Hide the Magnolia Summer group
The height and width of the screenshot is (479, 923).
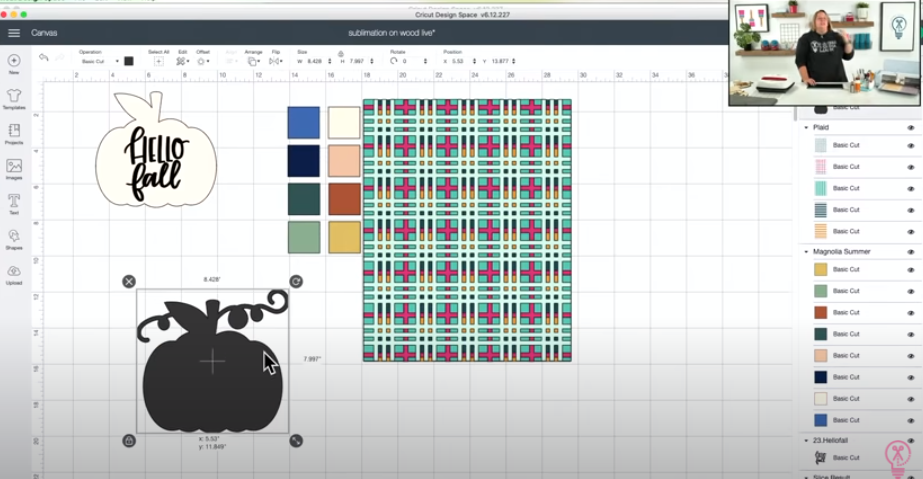coord(911,252)
